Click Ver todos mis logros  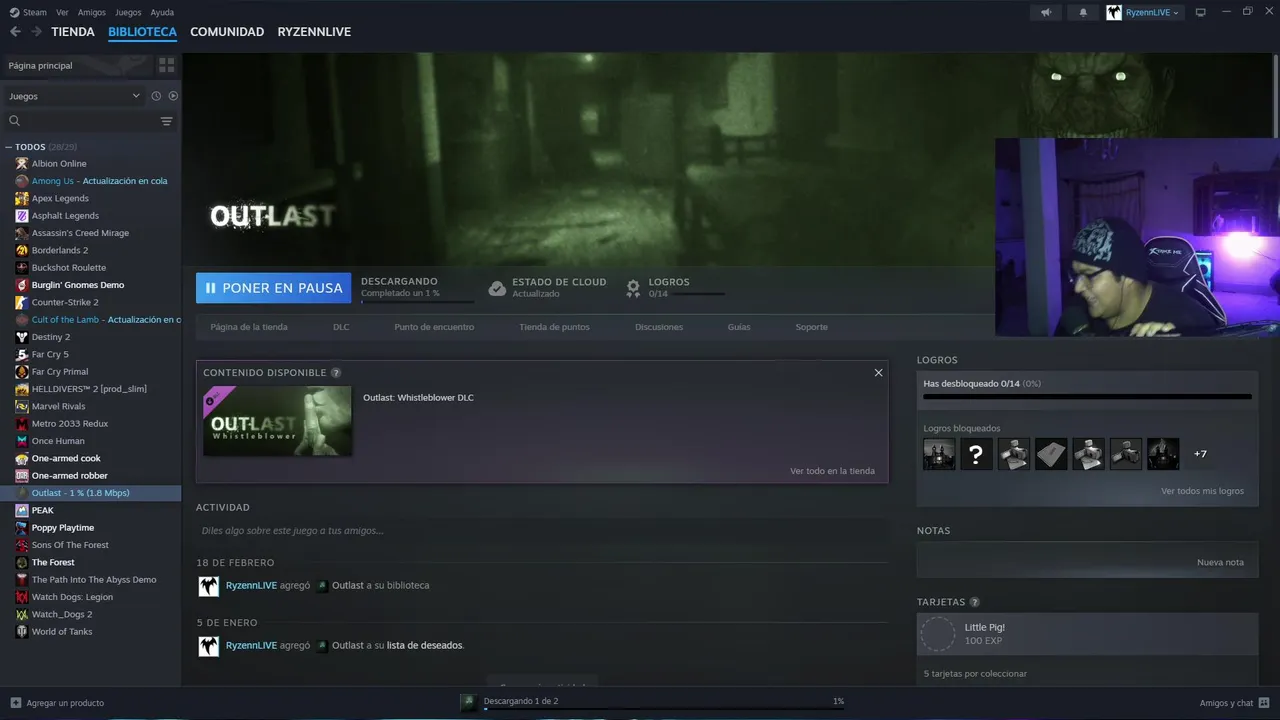[x=1202, y=491]
